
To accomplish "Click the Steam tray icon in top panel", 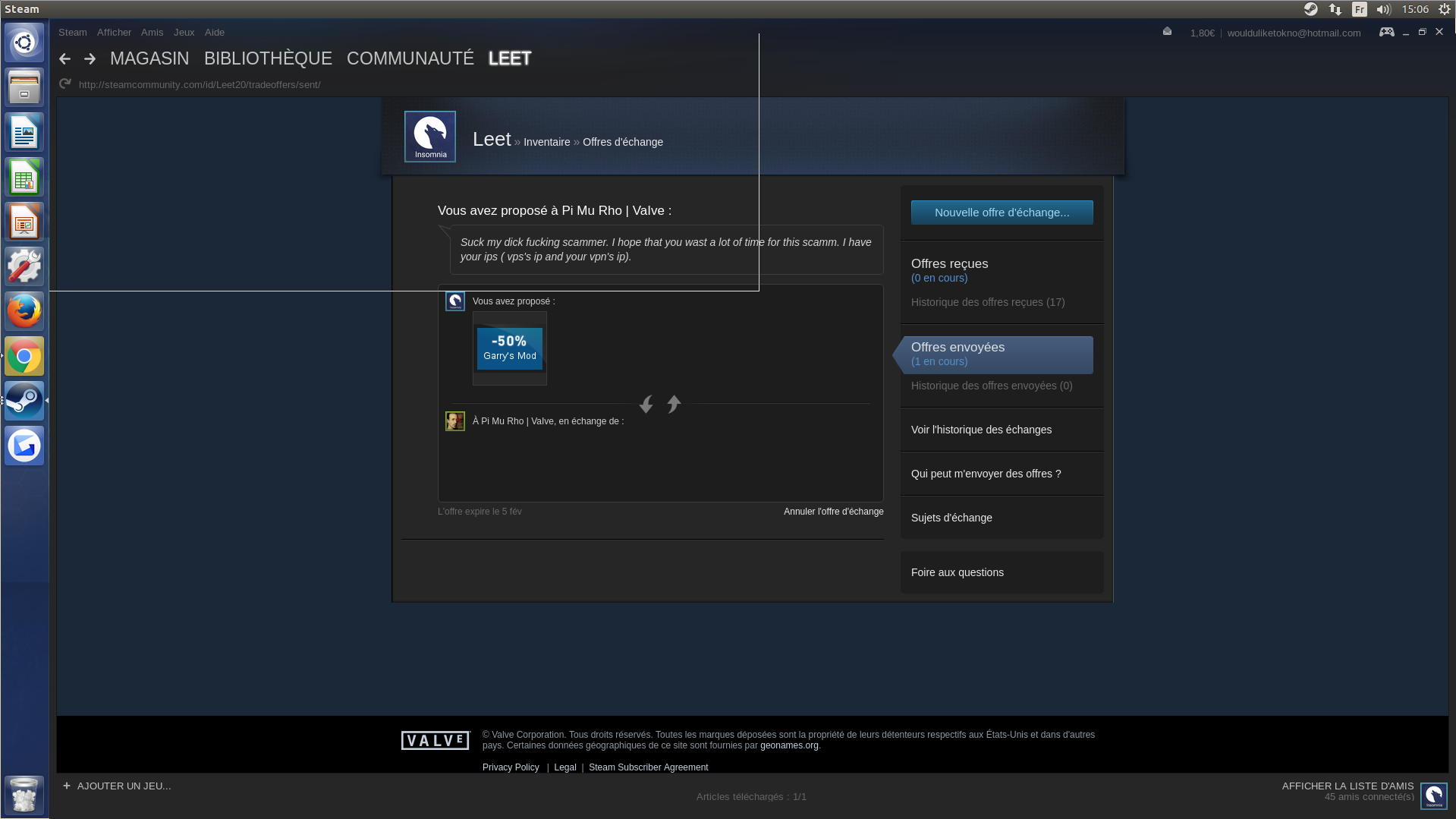I will tap(1310, 9).
